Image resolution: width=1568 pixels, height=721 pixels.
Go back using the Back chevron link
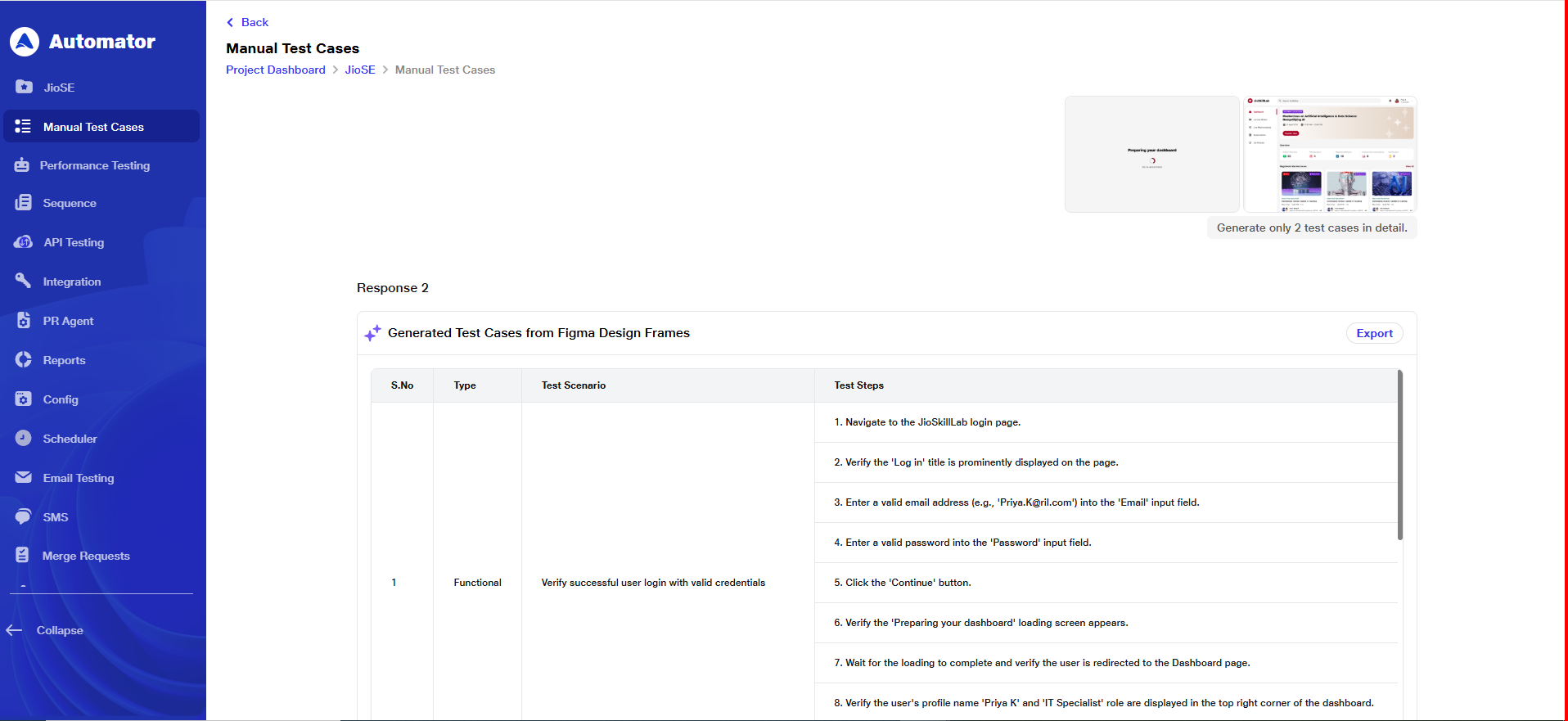(247, 22)
